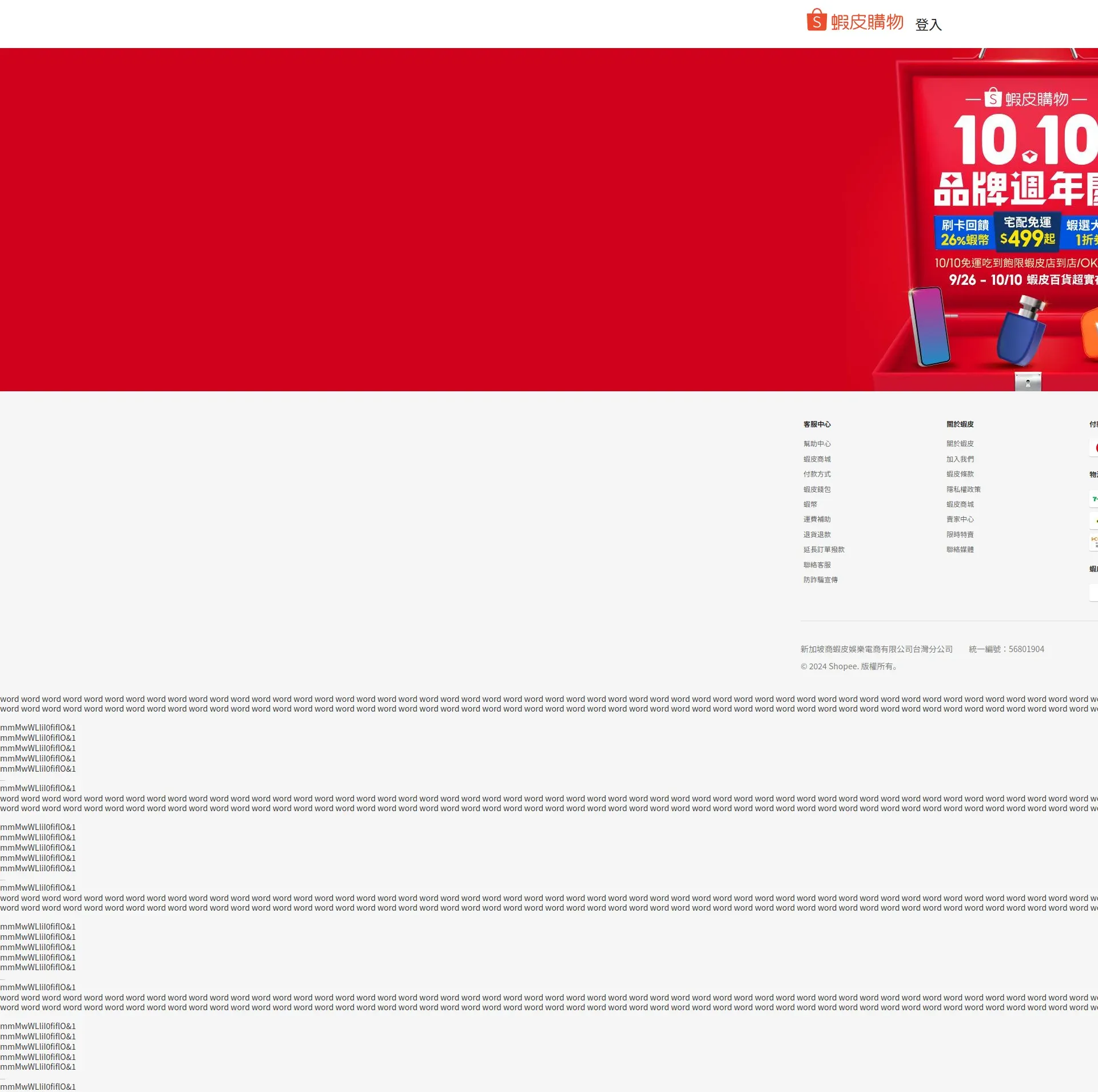Open the 蝦幣 link
Image resolution: width=1098 pixels, height=1092 pixels.
point(810,505)
